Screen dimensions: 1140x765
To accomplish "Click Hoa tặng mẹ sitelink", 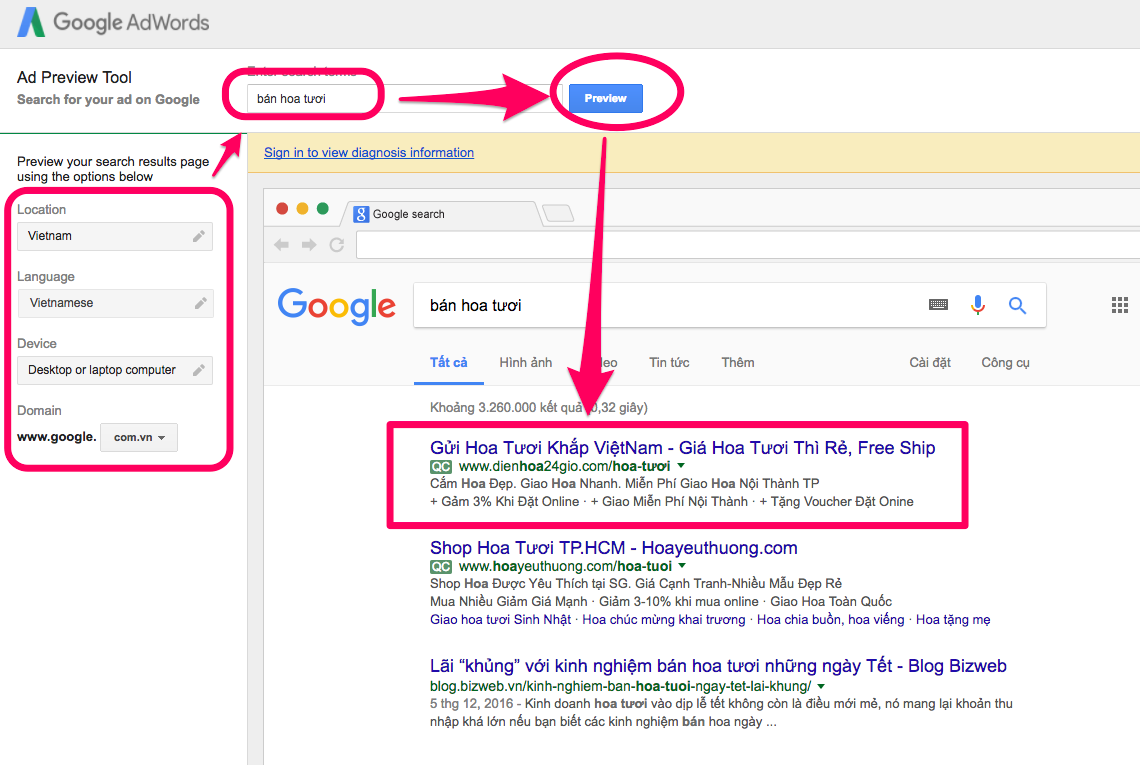I will point(953,620).
